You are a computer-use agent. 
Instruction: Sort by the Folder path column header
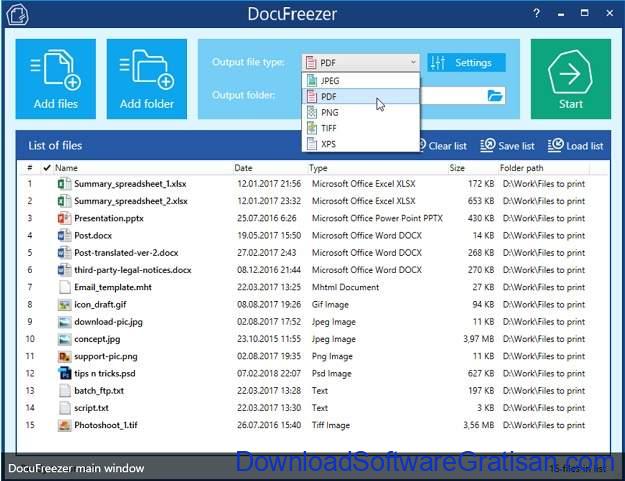pos(521,168)
